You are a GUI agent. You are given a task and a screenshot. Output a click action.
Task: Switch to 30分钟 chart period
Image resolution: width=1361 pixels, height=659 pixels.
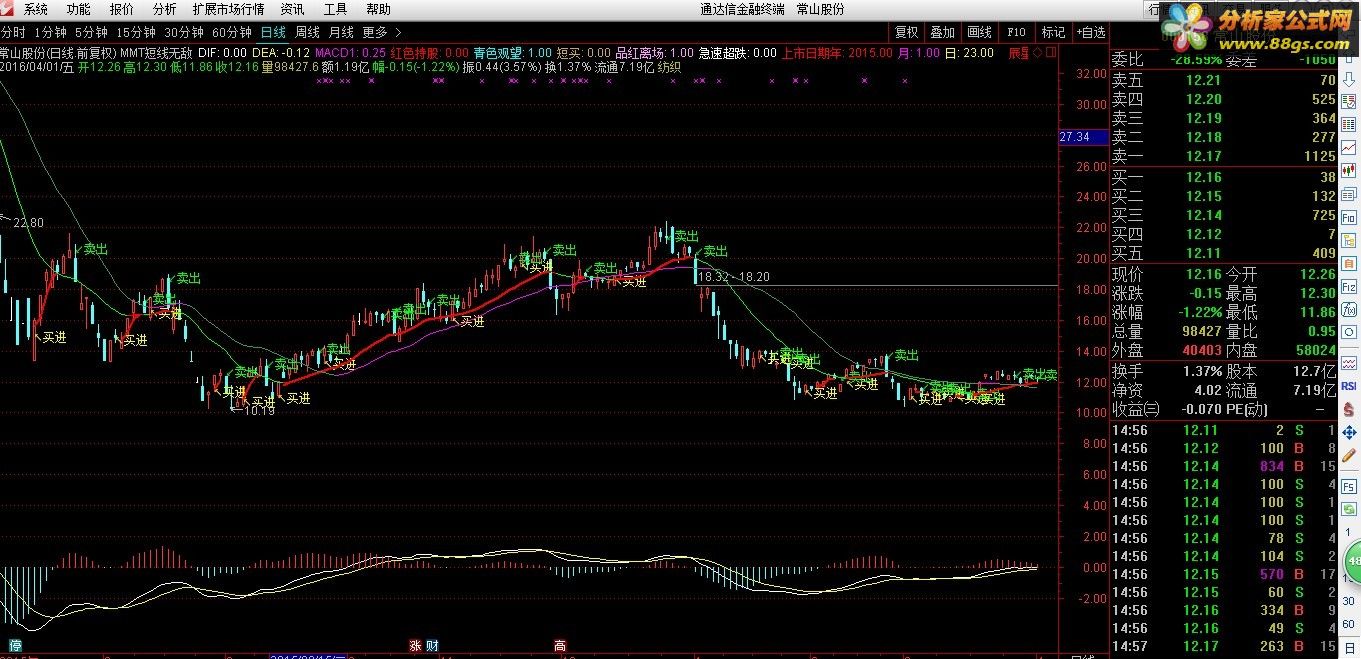[184, 32]
